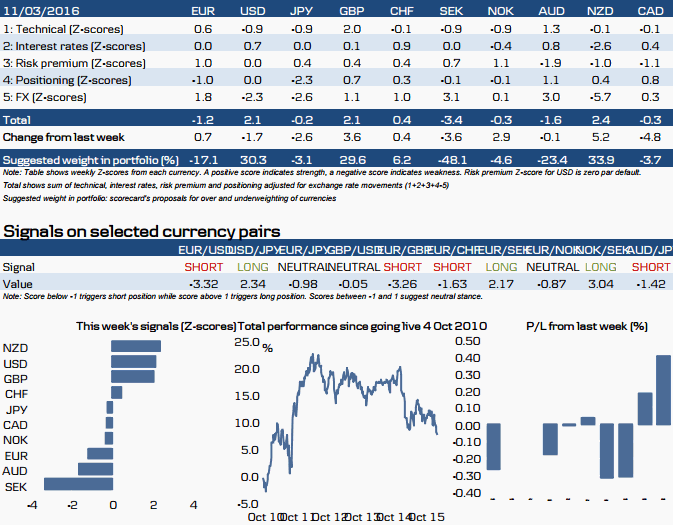Screen dimensions: 673x525
Task: Click 'Signals on selected currency pairs' heading
Action: [x=140, y=231]
